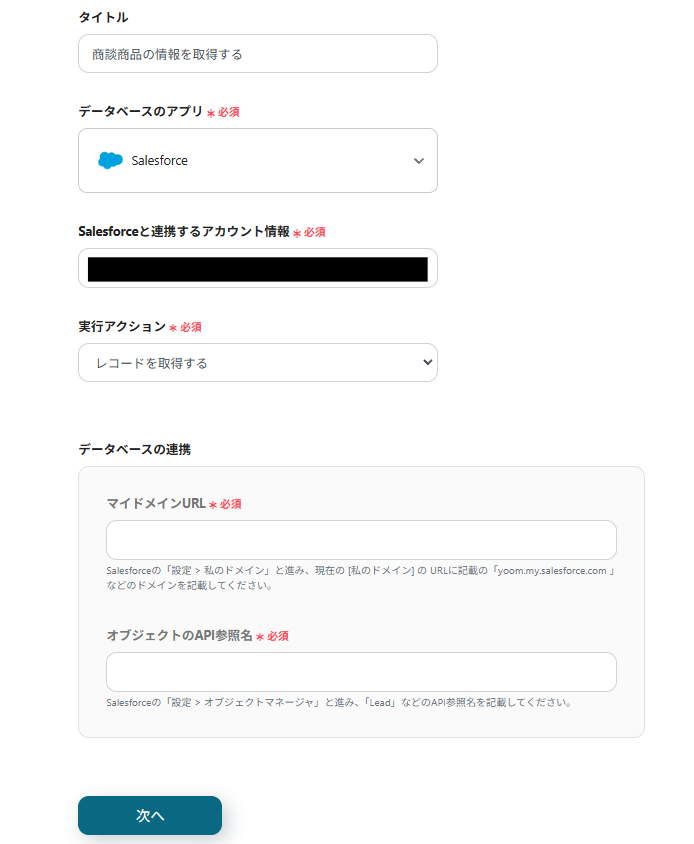Image resolution: width=694 pixels, height=844 pixels.
Task: Click the タイトル title input field
Action: 257,53
